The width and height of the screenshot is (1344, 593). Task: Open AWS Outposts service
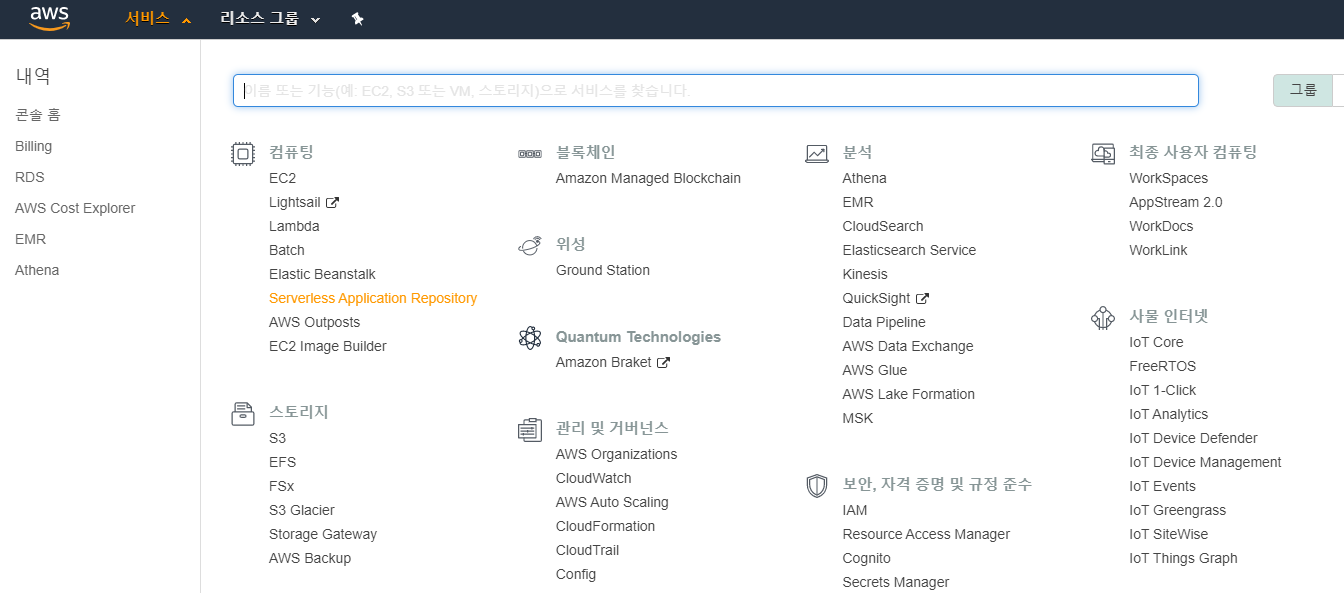pyautogui.click(x=314, y=322)
